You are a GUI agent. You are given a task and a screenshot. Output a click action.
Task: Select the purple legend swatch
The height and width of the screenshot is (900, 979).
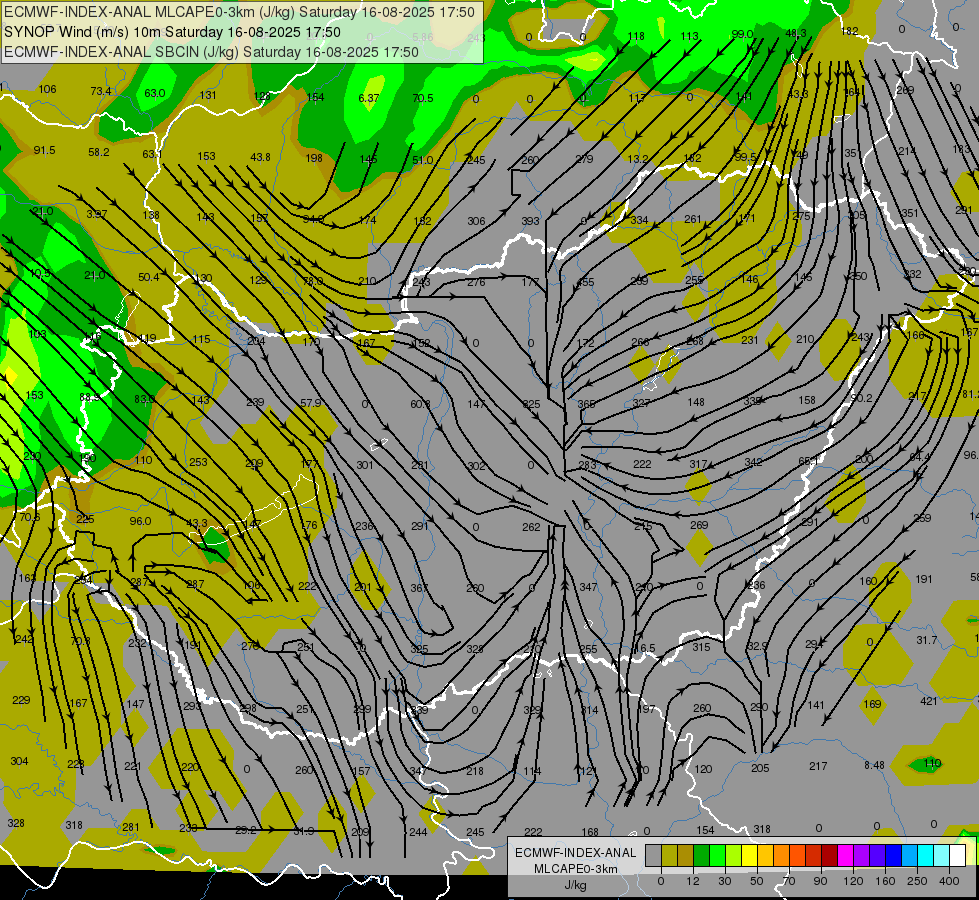pos(862,855)
